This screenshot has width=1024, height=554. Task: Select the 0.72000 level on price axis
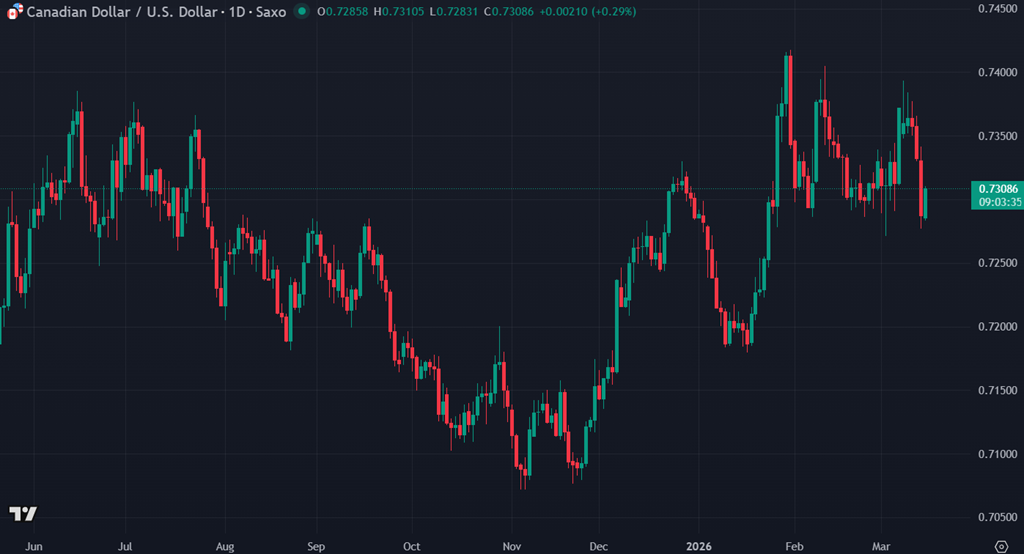tap(998, 327)
